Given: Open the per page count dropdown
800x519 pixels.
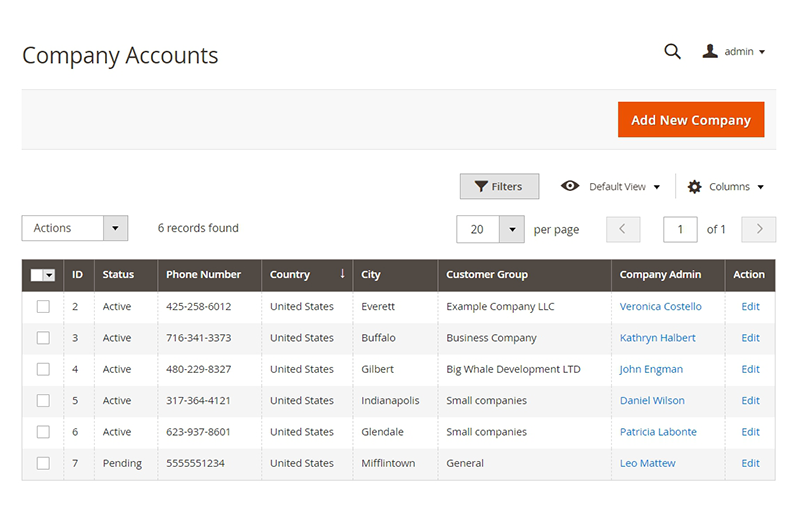Looking at the screenshot, I should pos(511,229).
